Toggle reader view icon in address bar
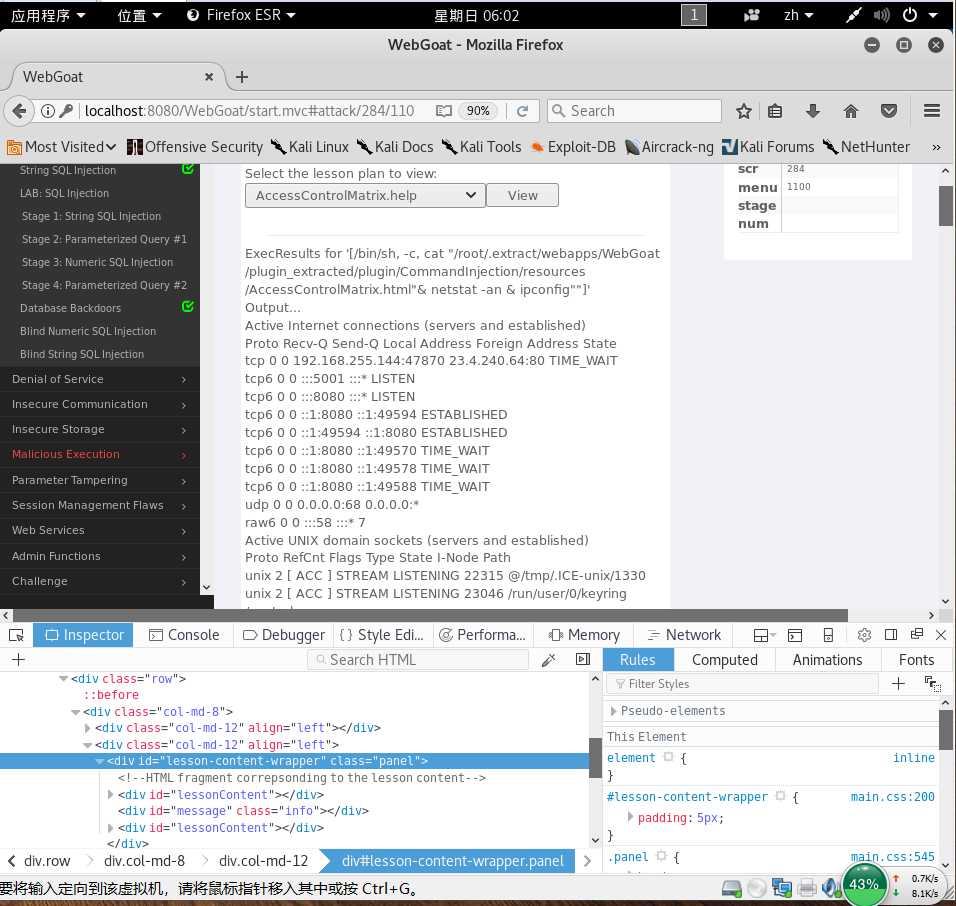This screenshot has height=906, width=956. 444,111
